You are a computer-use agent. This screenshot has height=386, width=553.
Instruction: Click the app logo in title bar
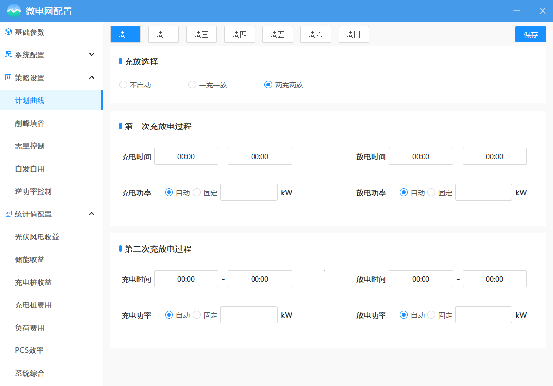14,11
